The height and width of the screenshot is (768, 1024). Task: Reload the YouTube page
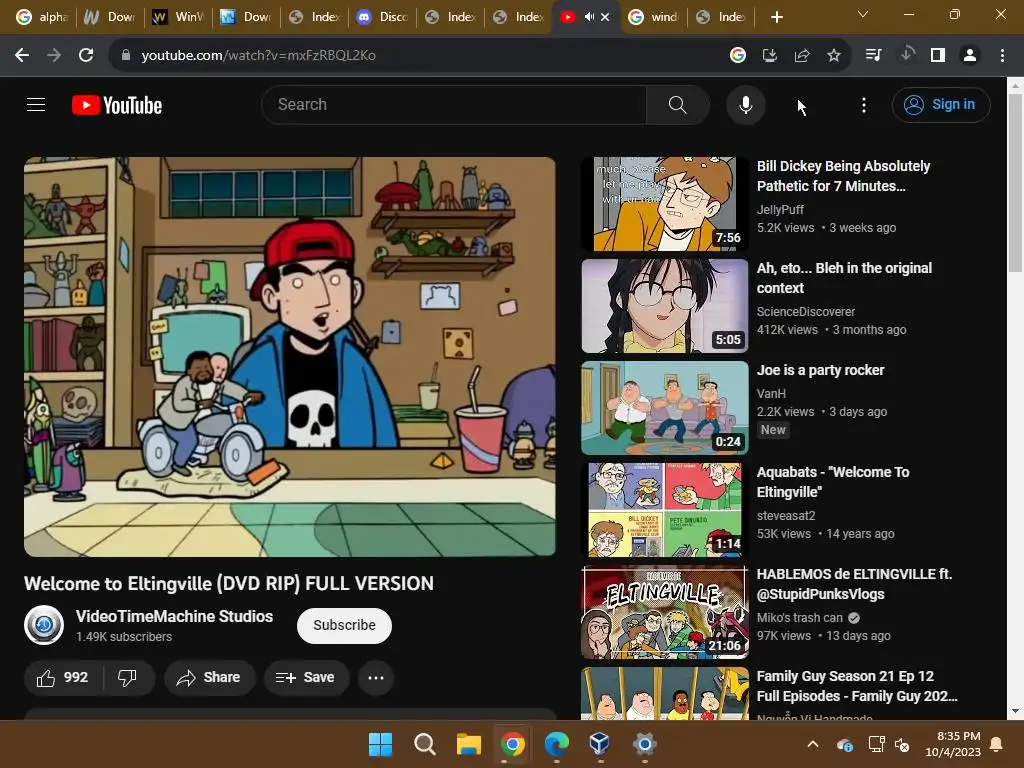click(86, 56)
